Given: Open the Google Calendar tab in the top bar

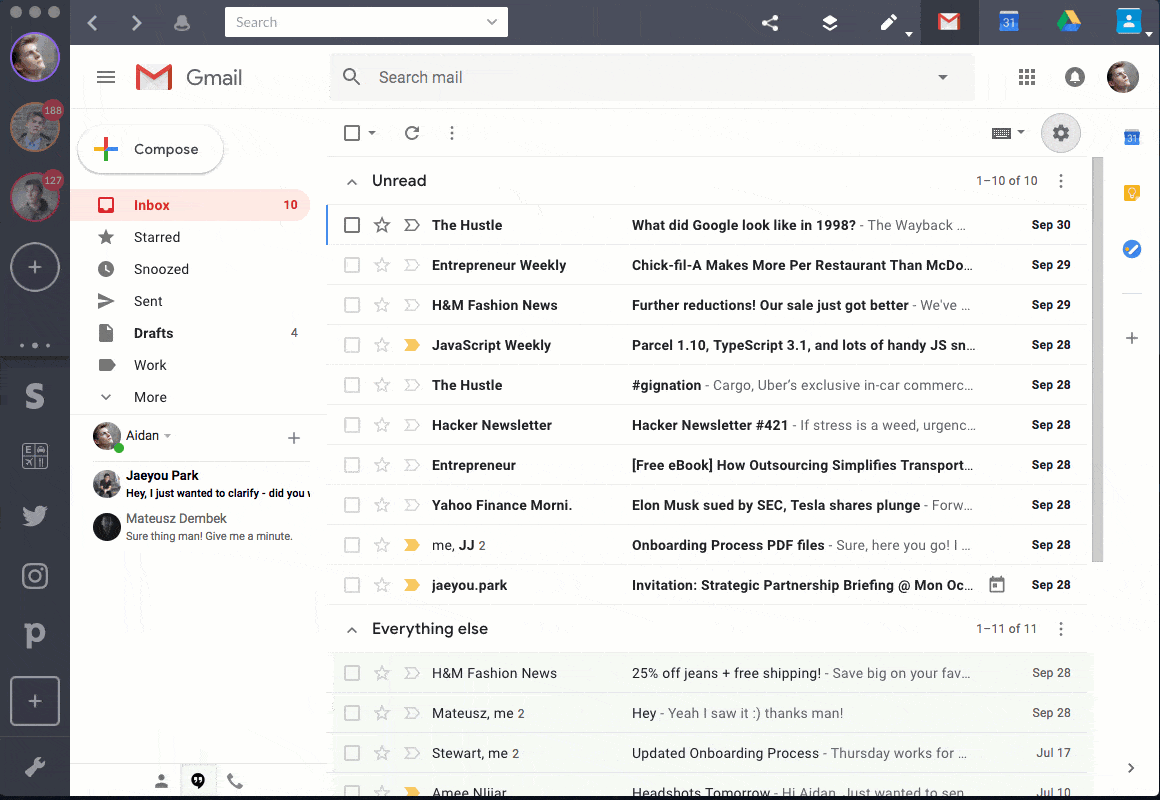Looking at the screenshot, I should point(1009,21).
